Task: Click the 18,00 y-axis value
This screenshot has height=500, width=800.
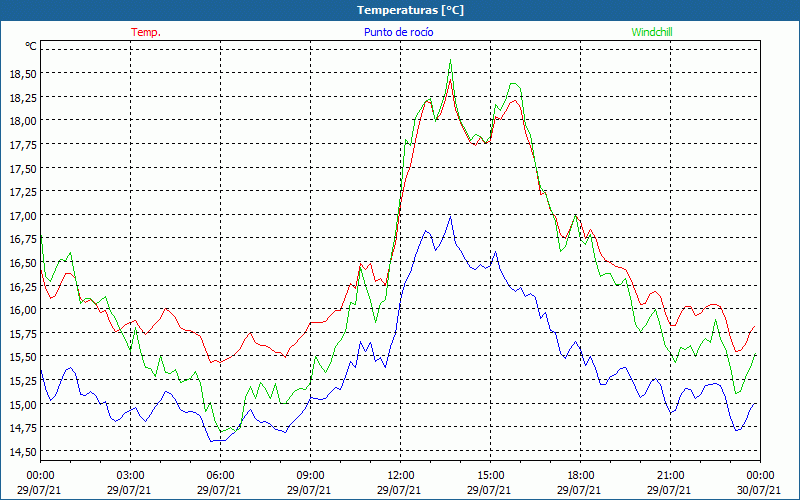Action: click(x=23, y=121)
